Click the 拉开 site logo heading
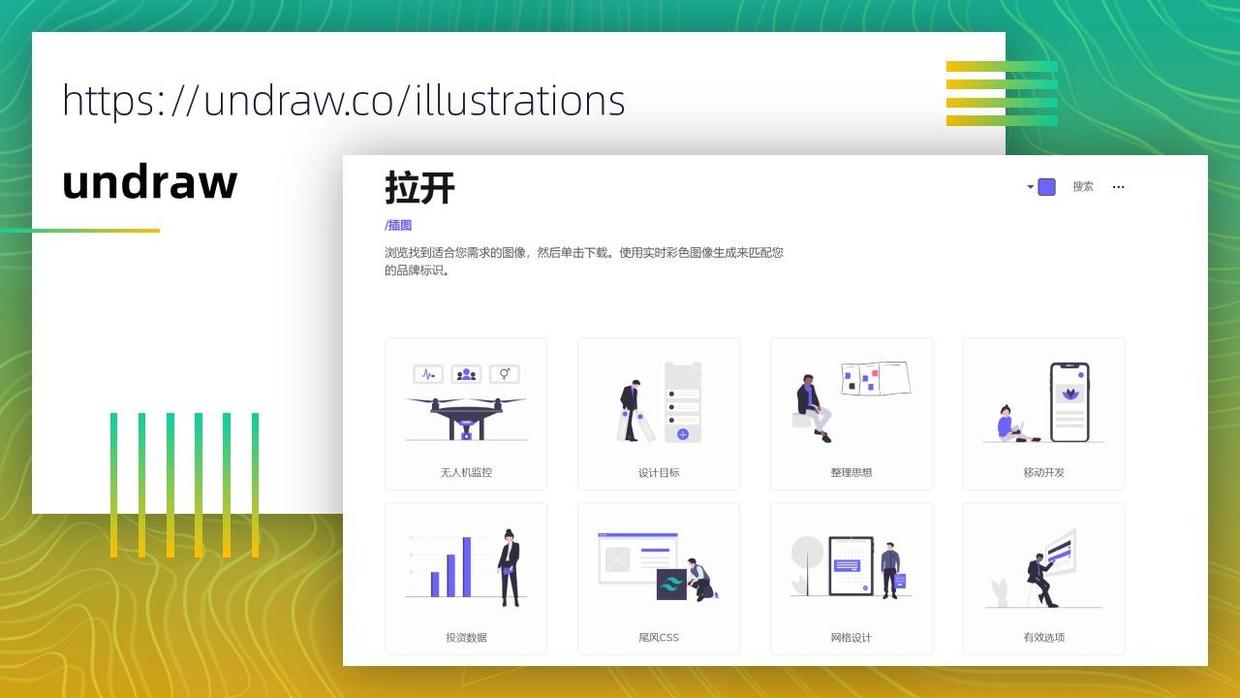 coord(420,187)
